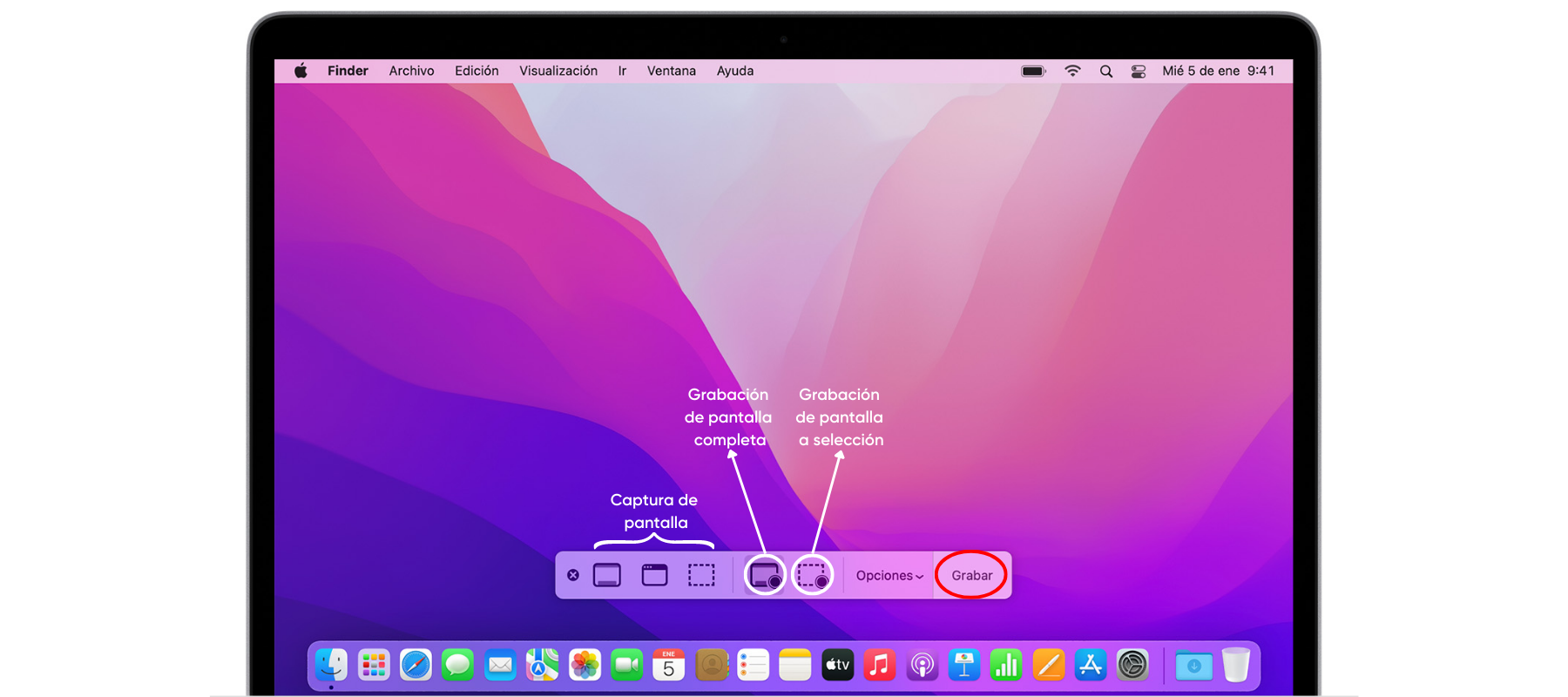Viewport: 1568px width, 697px height.
Task: Open the Finder menu
Action: [348, 71]
